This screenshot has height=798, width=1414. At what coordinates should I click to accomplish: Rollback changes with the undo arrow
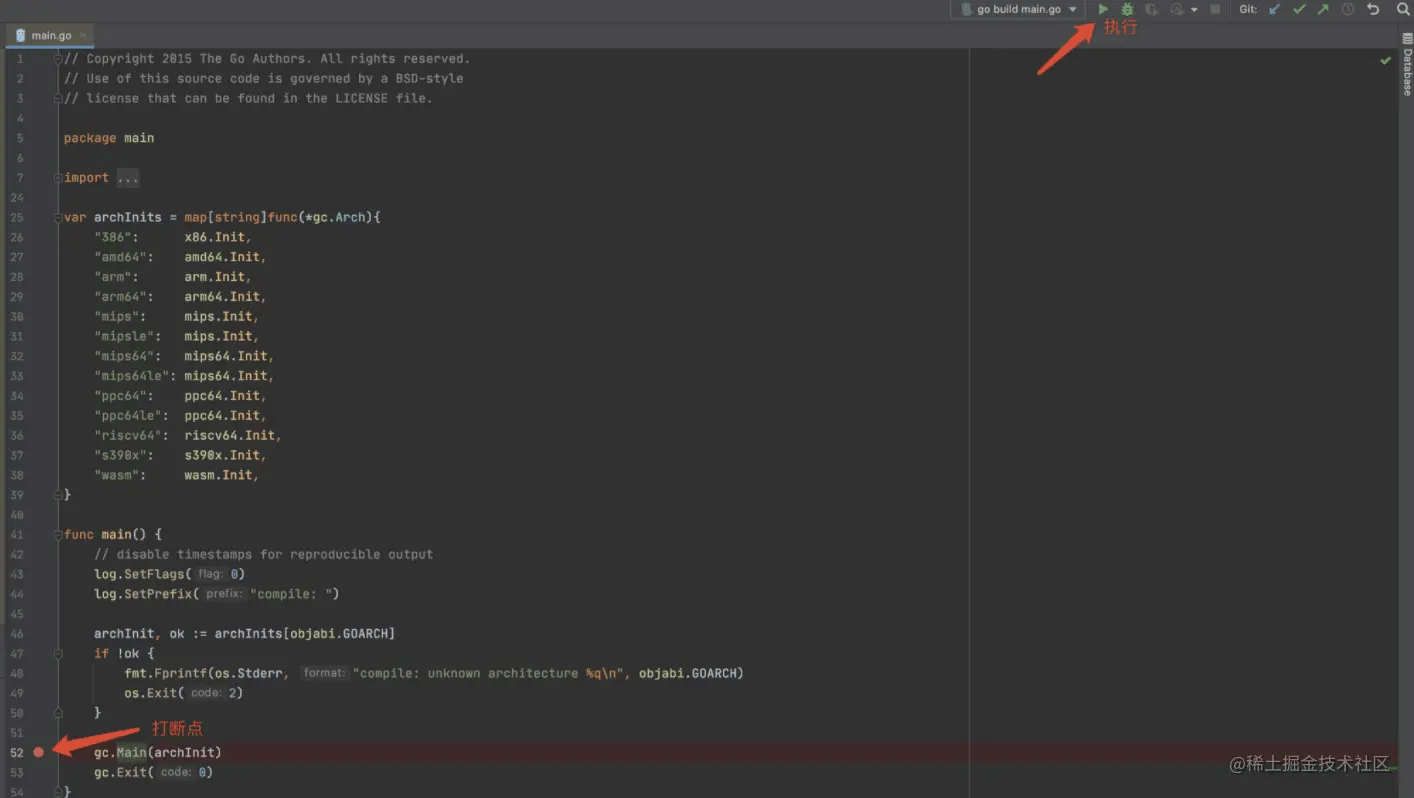1373,9
